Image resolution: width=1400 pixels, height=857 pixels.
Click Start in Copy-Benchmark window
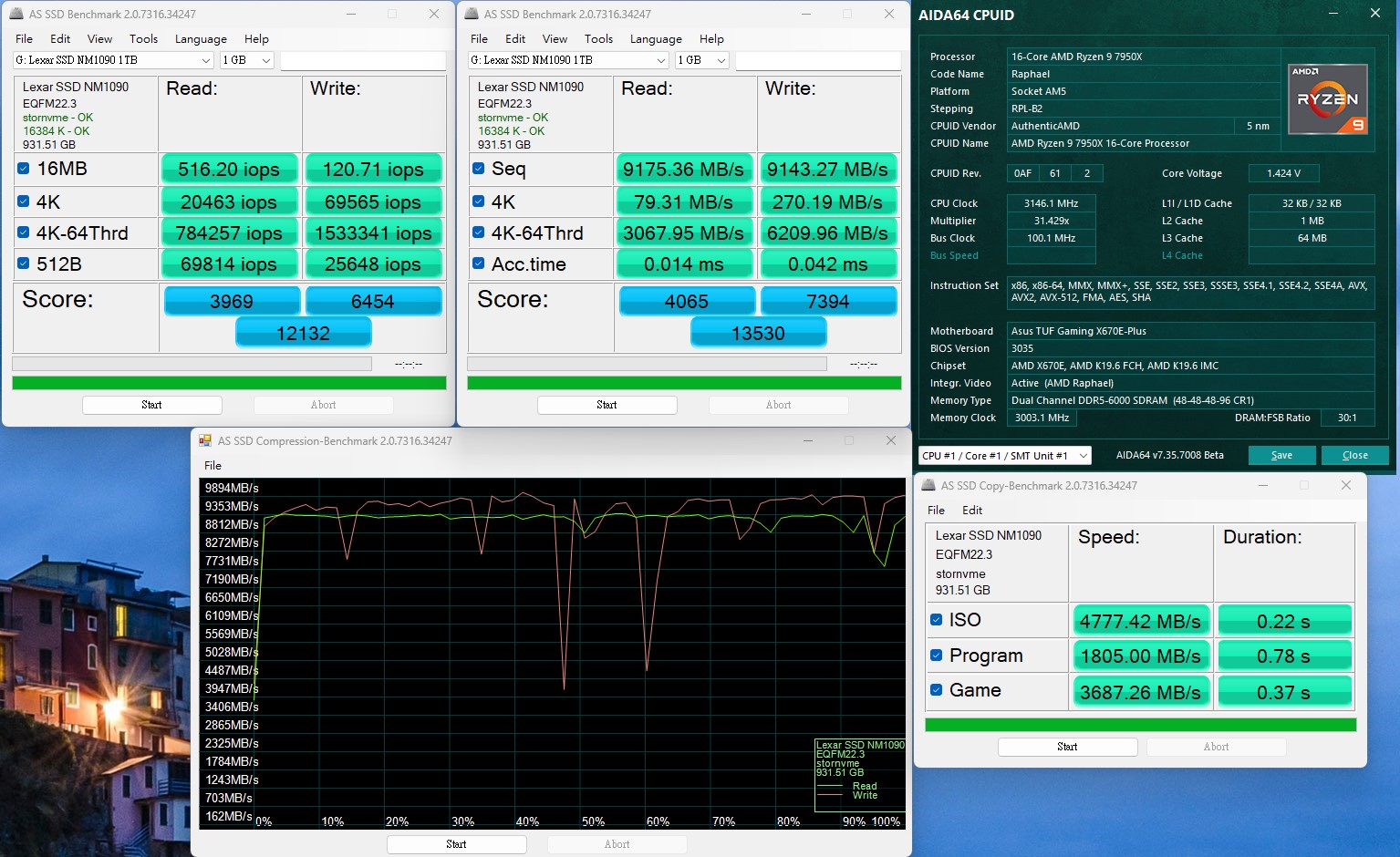click(x=1067, y=747)
